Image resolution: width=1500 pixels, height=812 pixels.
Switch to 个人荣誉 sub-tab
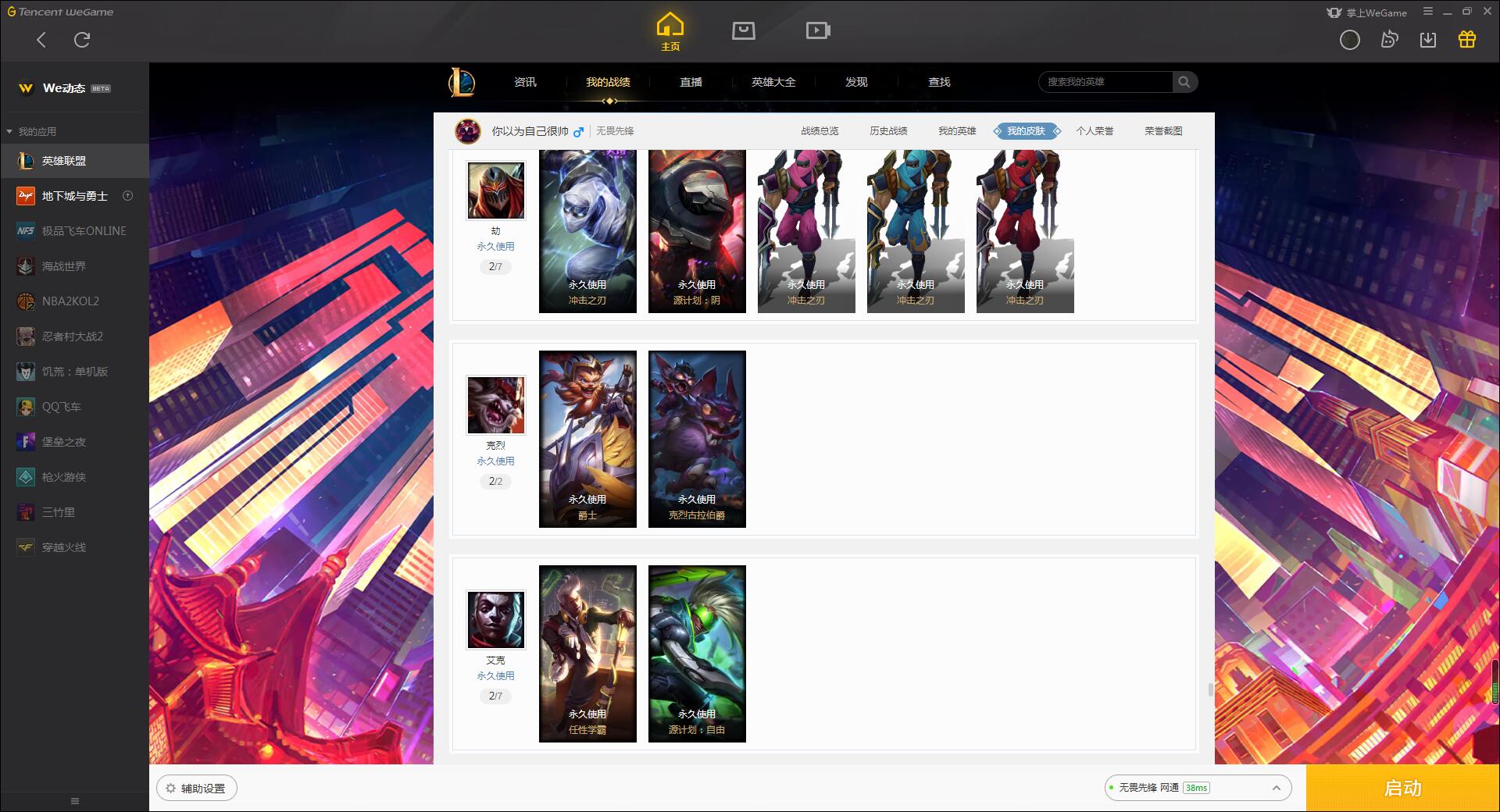(1095, 131)
